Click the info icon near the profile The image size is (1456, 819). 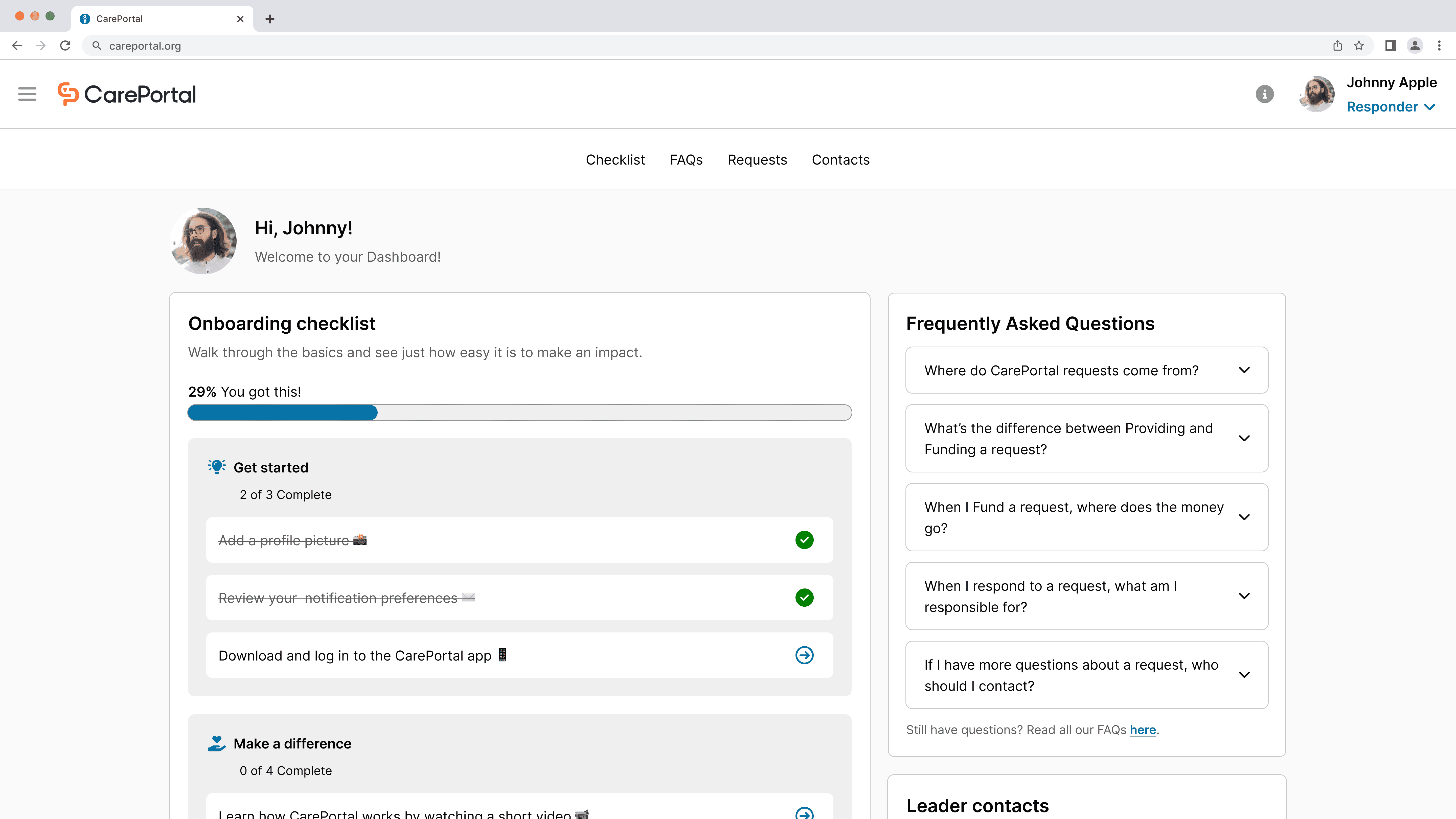click(x=1264, y=94)
